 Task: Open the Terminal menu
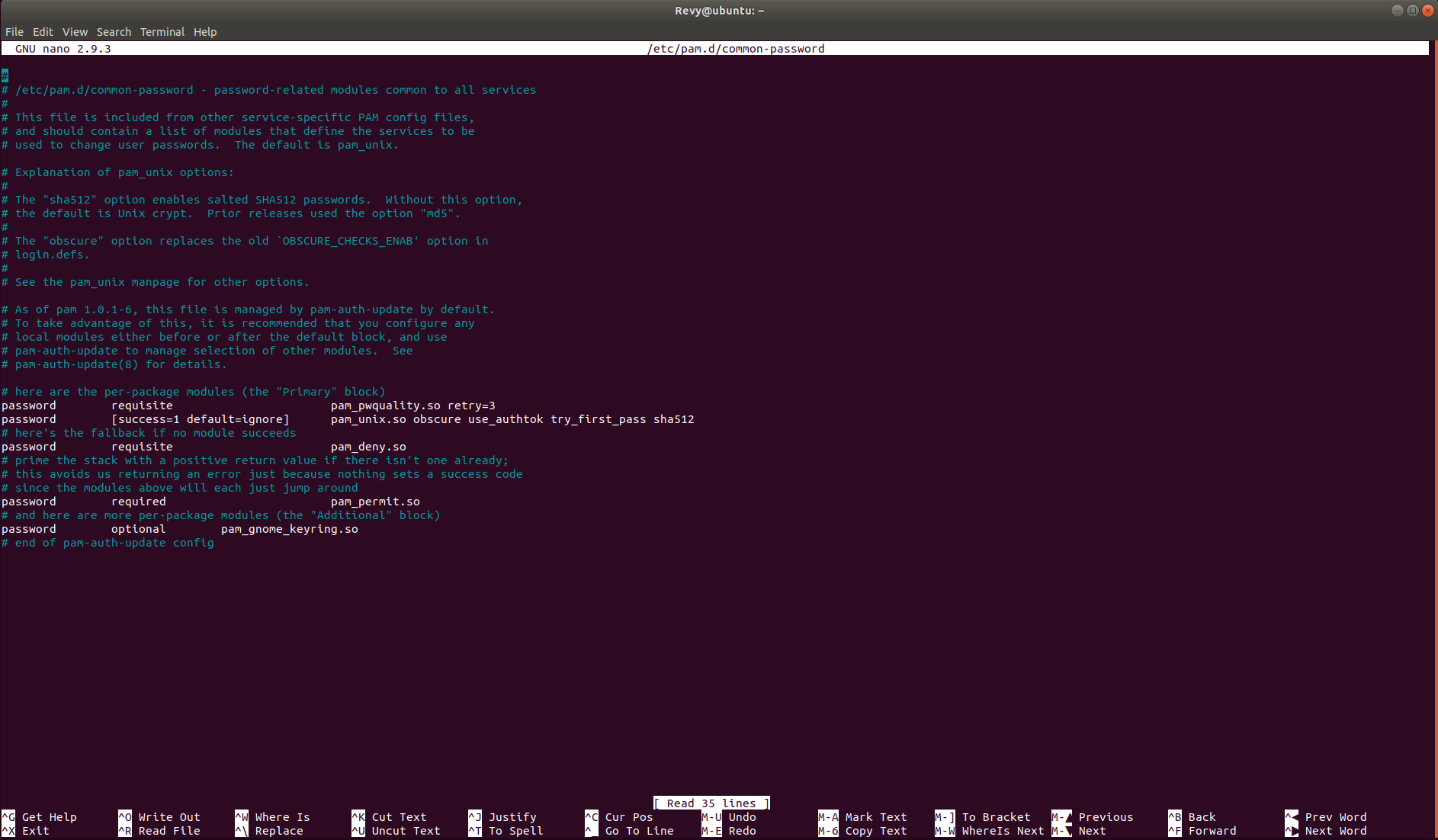pyautogui.click(x=162, y=32)
